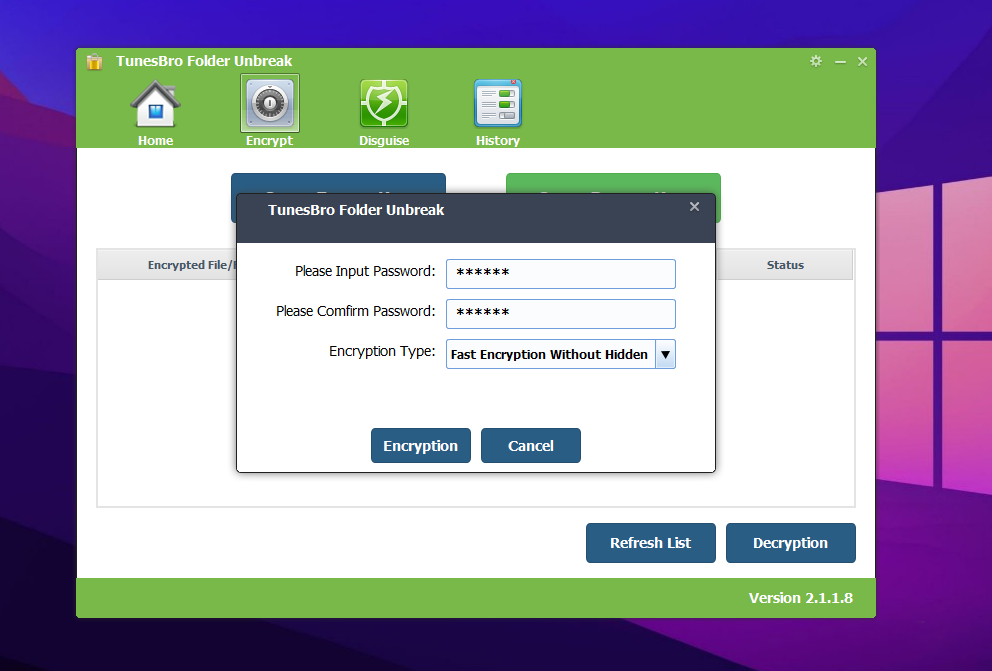
Task: Start Decryption of selected items
Action: click(790, 542)
